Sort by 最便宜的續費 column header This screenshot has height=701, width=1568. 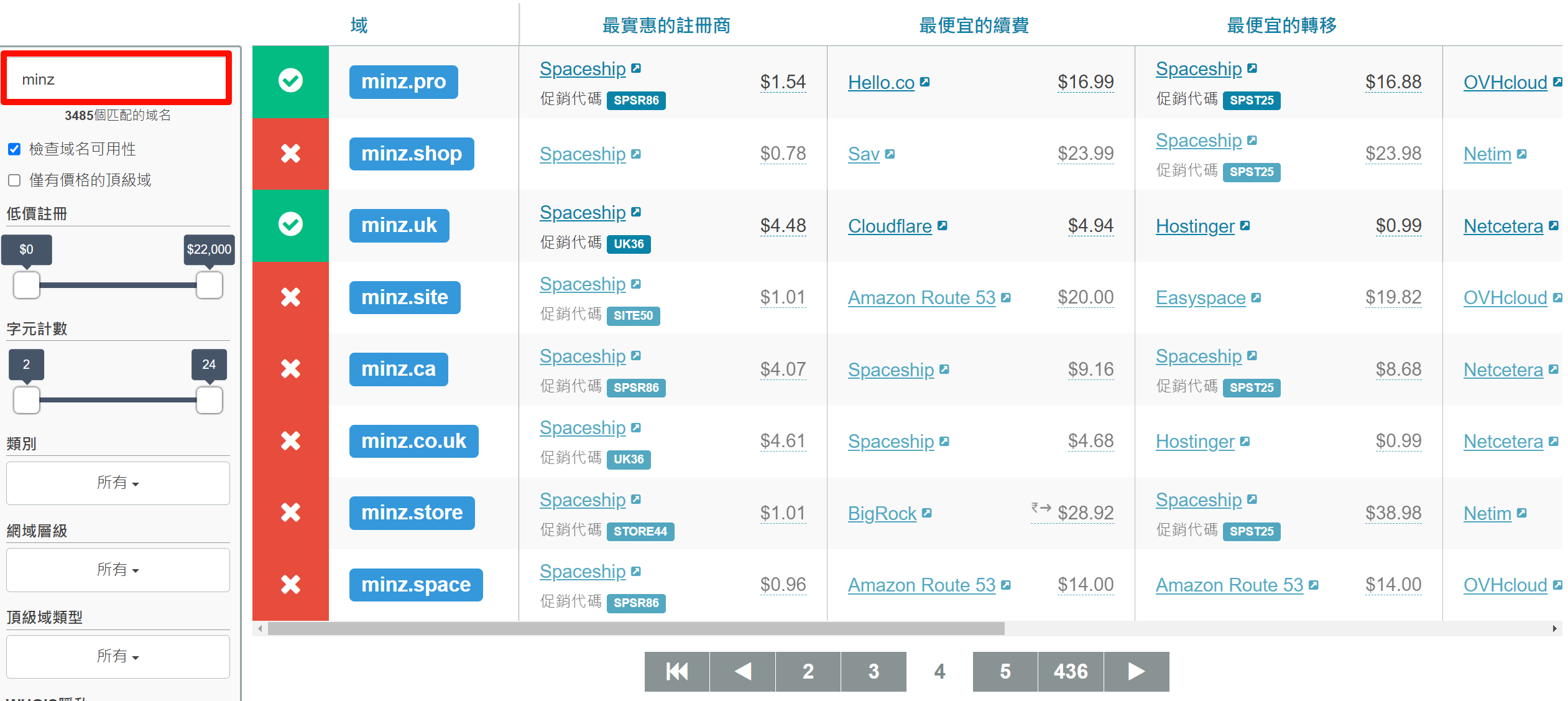tap(974, 25)
